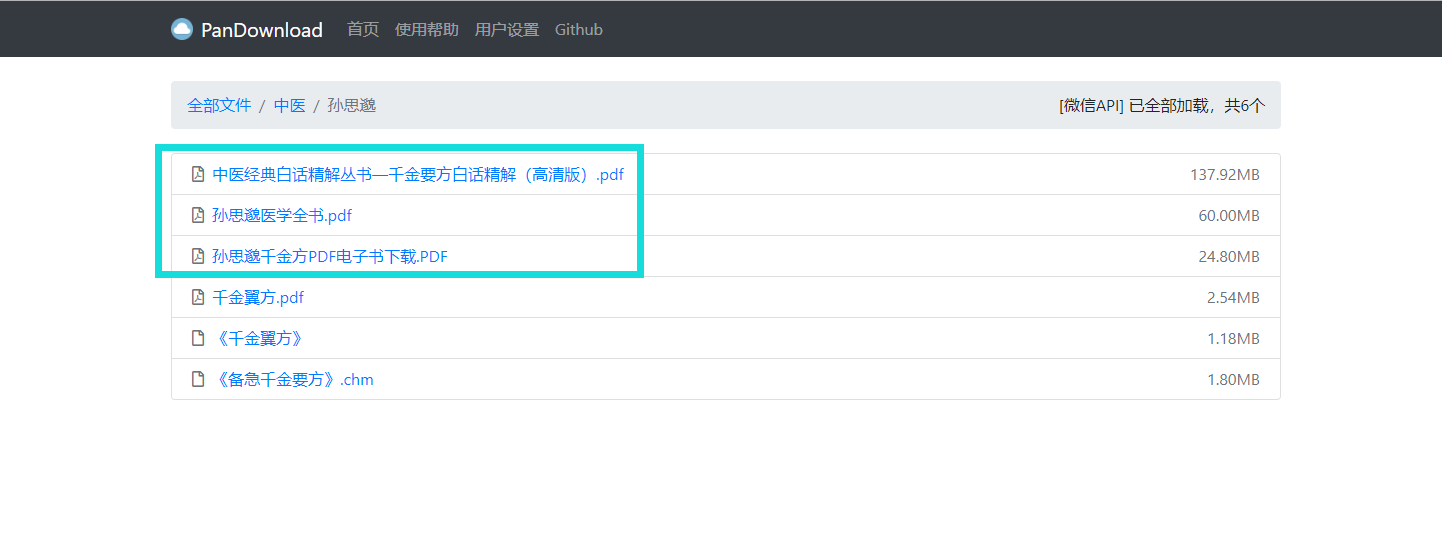The width and height of the screenshot is (1442, 559).
Task: Open the 《千金翼方》 file link
Action: click(x=258, y=338)
